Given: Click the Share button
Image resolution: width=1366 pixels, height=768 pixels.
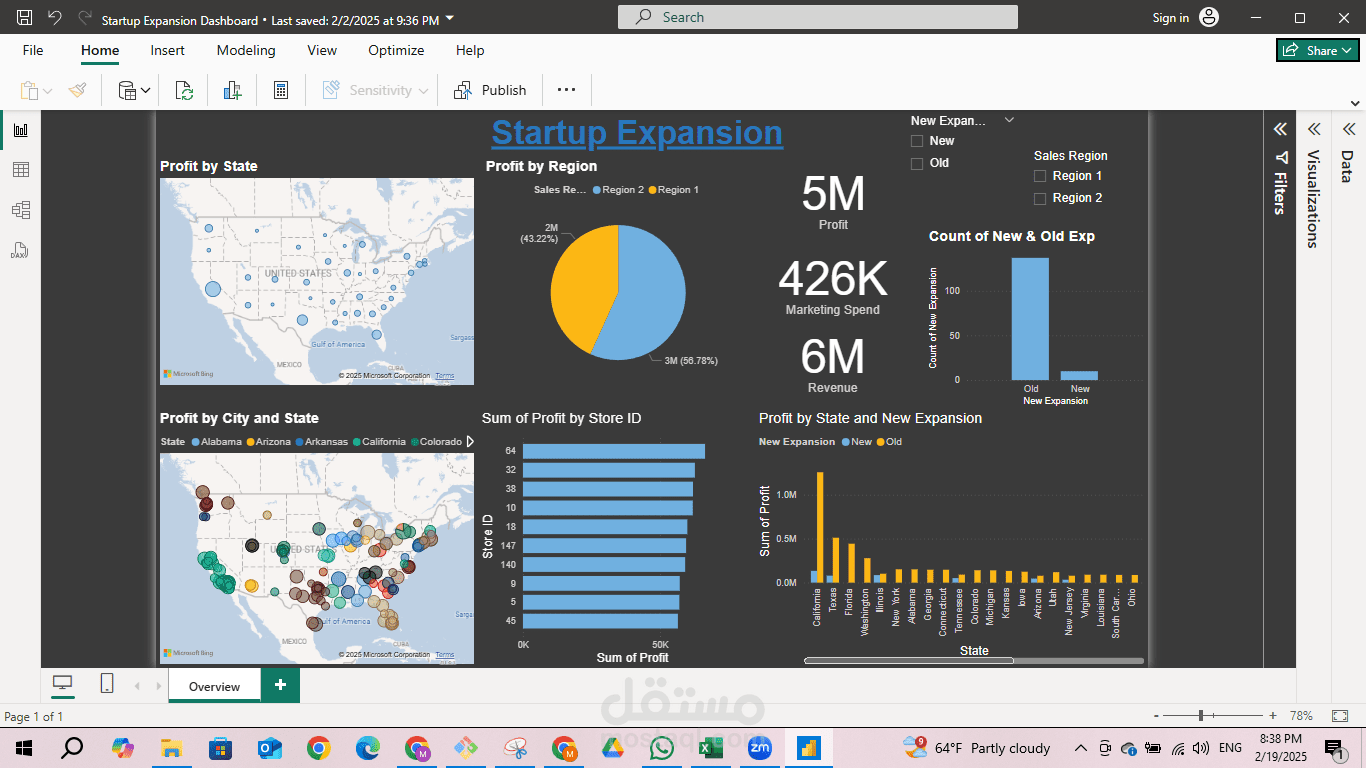Looking at the screenshot, I should [1317, 50].
